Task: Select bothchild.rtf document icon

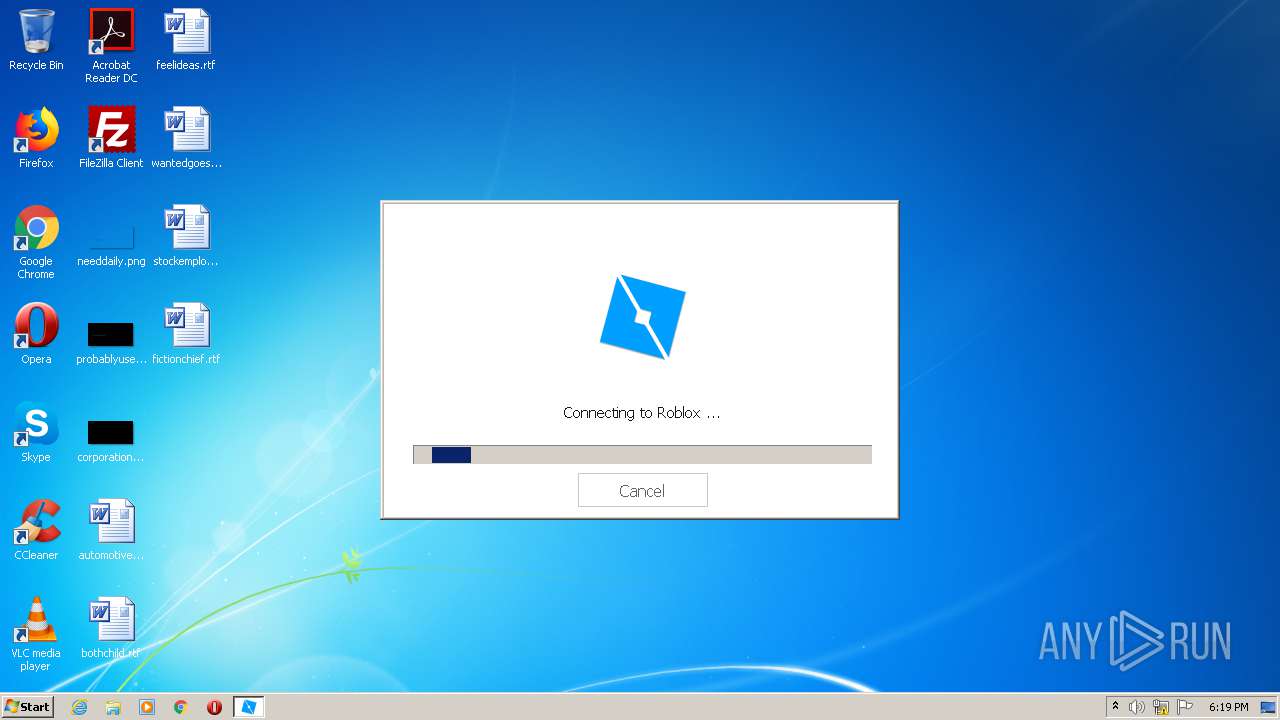Action: coord(111,628)
